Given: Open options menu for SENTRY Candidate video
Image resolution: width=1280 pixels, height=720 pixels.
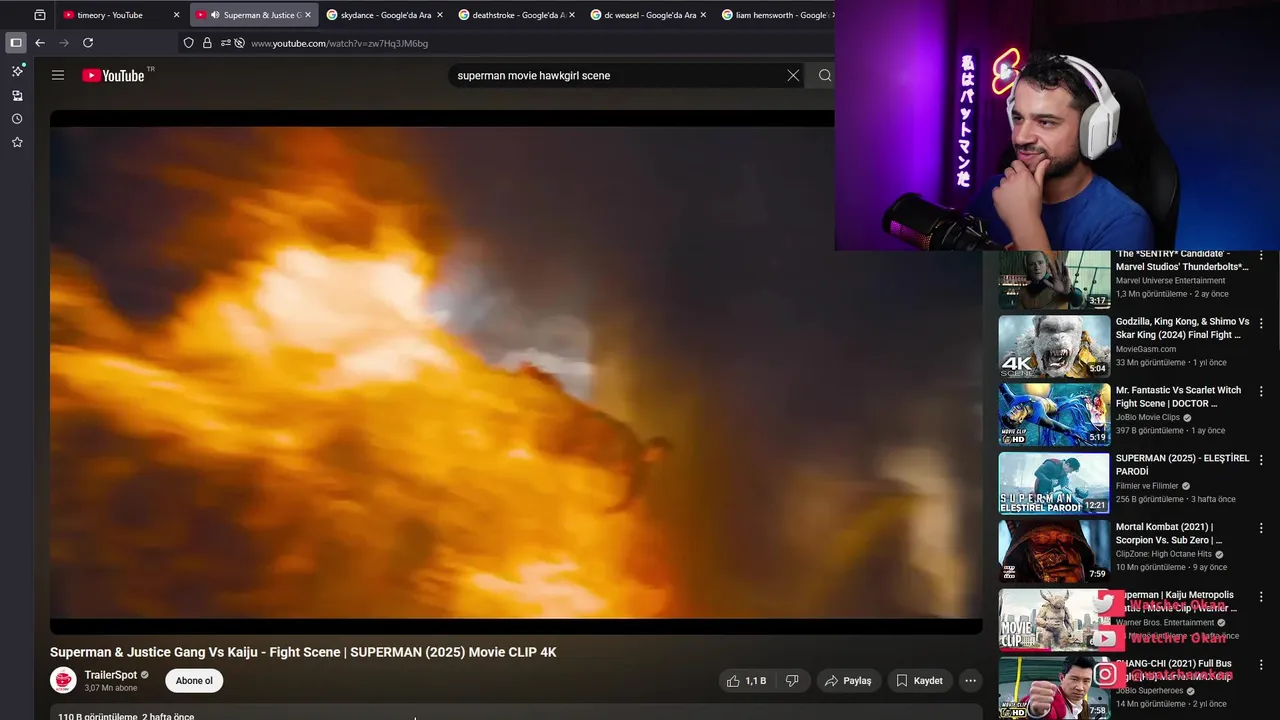Looking at the screenshot, I should point(1261,256).
